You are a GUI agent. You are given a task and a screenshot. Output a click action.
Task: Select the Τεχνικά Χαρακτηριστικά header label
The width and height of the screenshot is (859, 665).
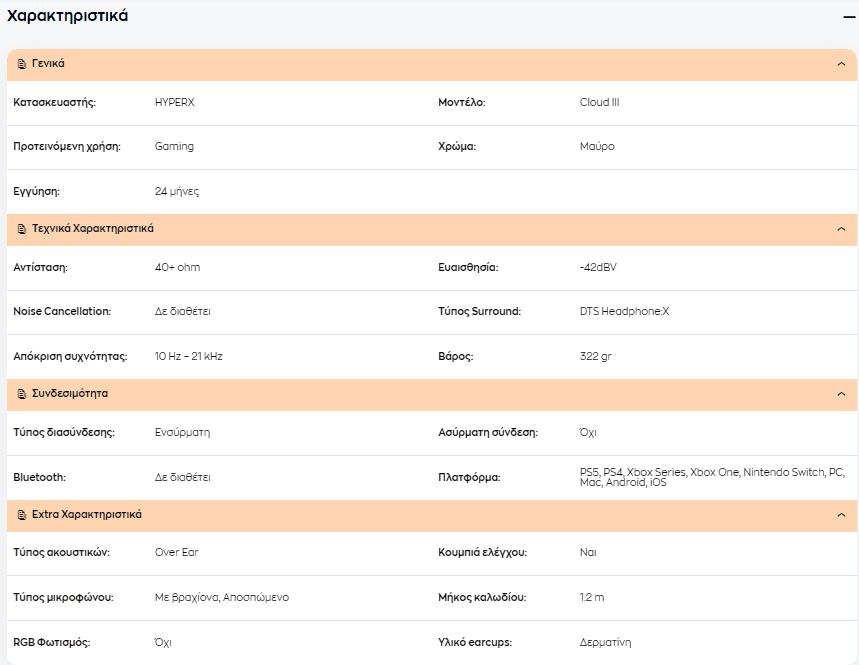click(93, 228)
